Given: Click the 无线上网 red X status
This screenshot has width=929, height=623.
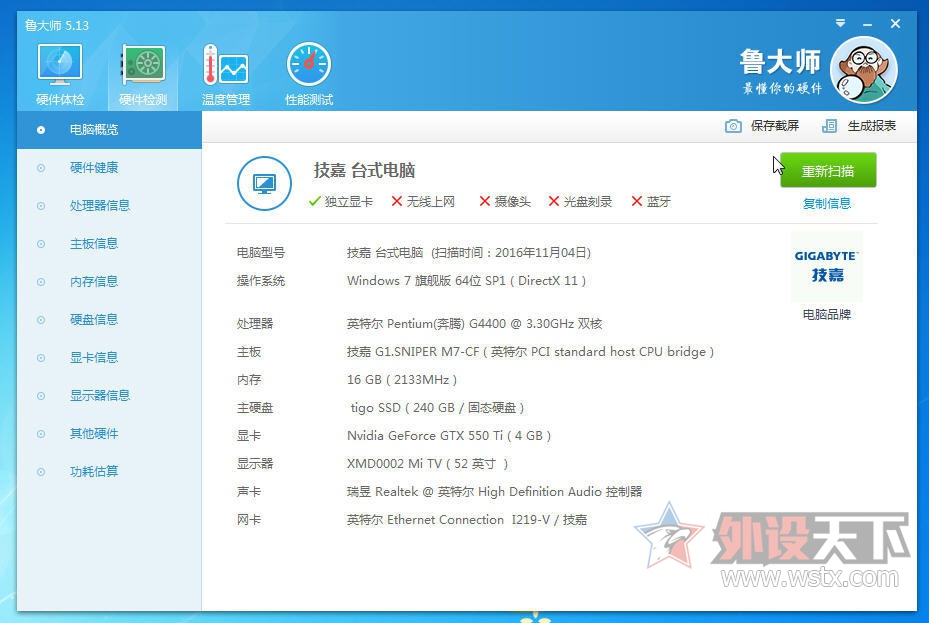Looking at the screenshot, I should (x=423, y=201).
